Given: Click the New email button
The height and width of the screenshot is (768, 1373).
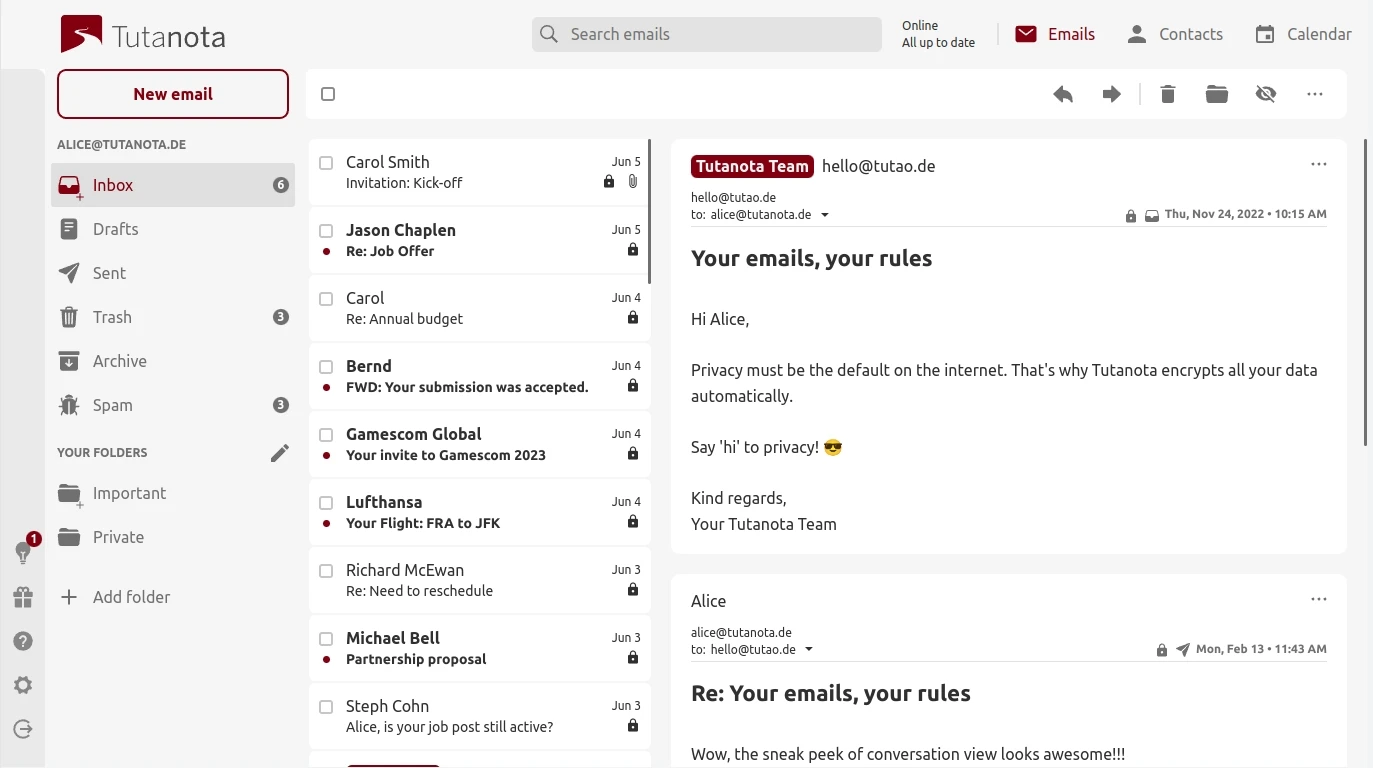Looking at the screenshot, I should click(x=173, y=94).
